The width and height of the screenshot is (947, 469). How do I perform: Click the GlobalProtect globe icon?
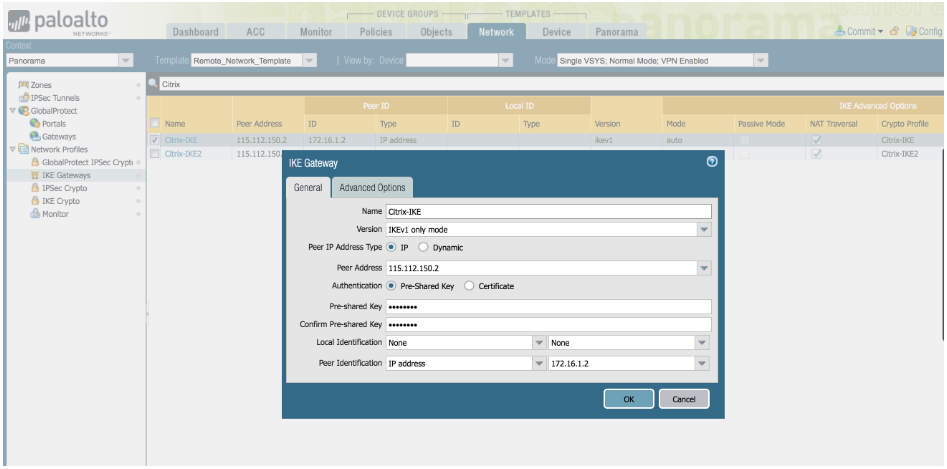pyautogui.click(x=24, y=110)
